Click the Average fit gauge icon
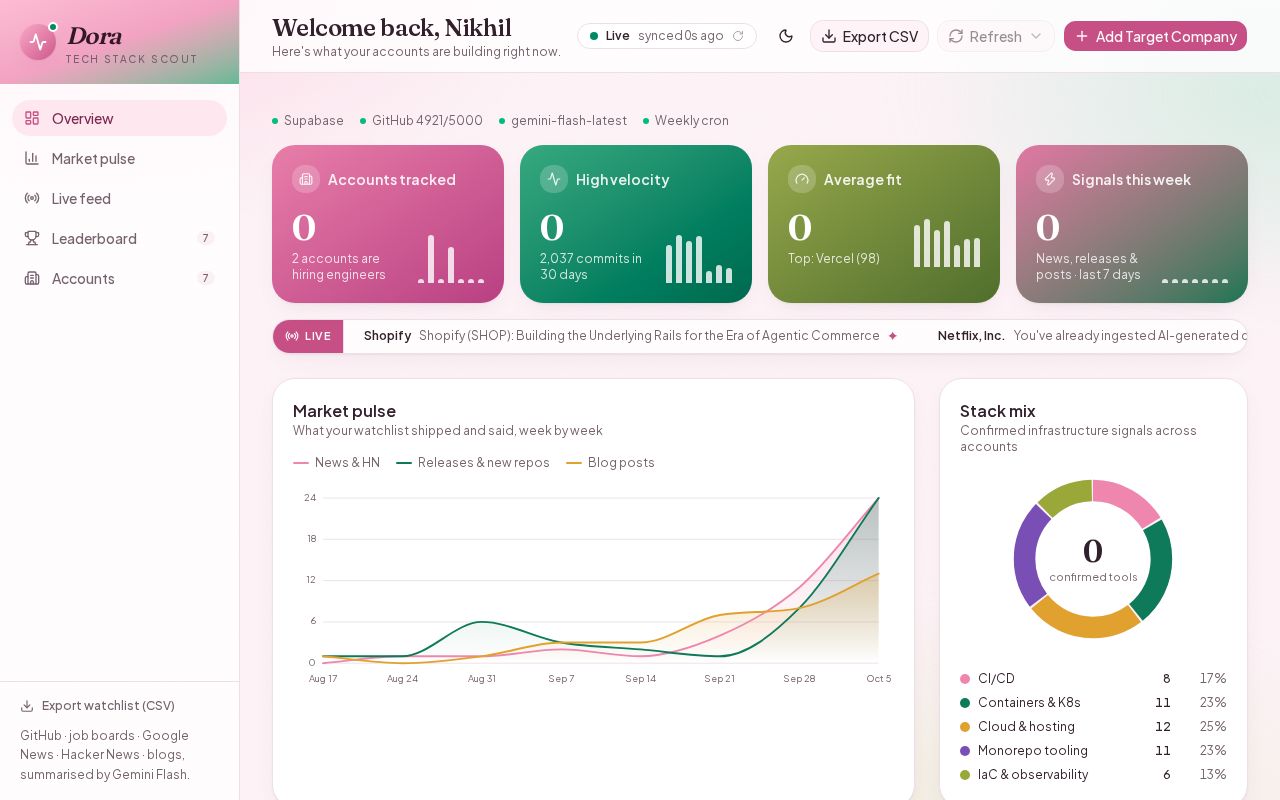Screen dimensions: 1280x800 (x=802, y=179)
